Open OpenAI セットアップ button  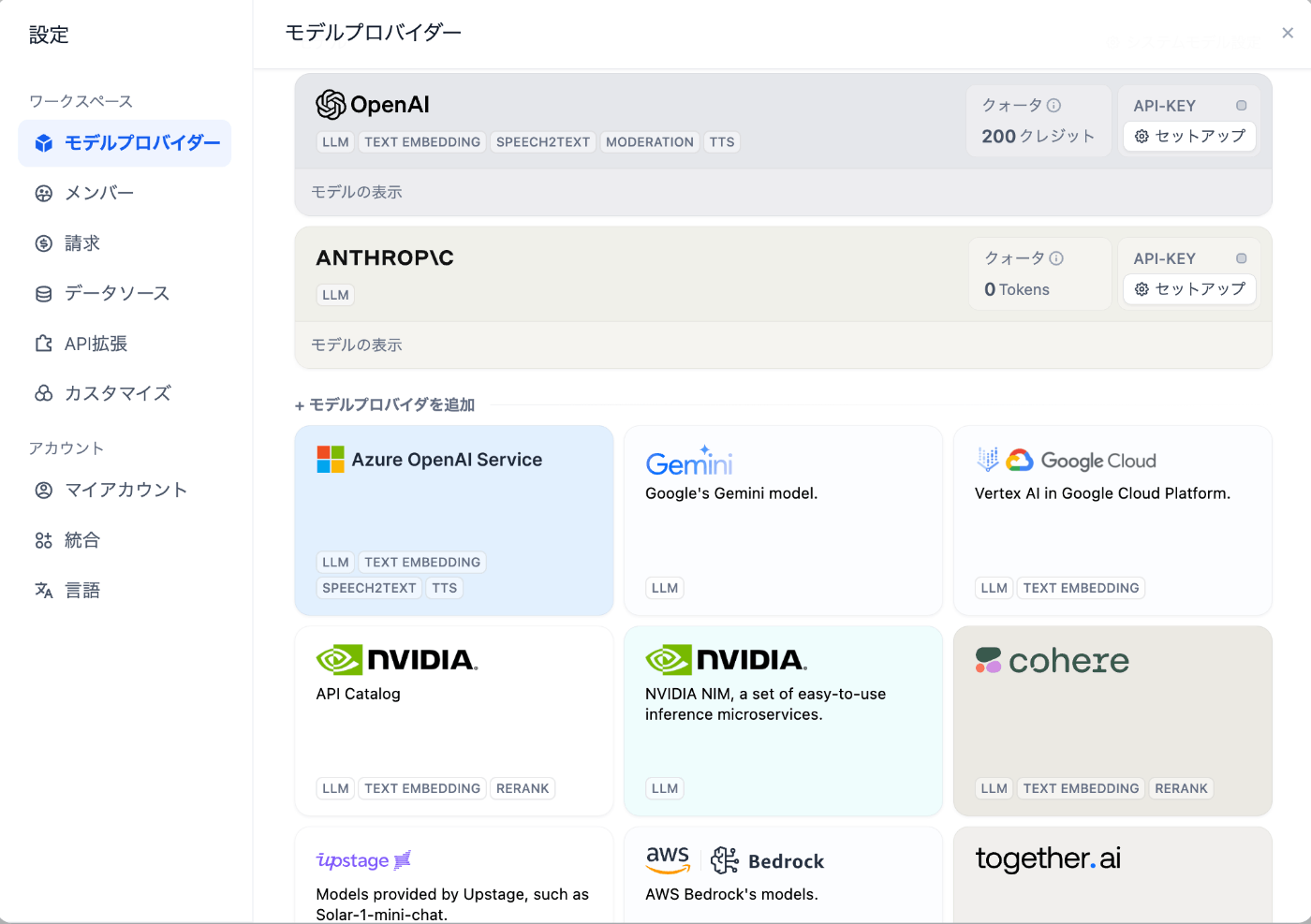(x=1189, y=137)
